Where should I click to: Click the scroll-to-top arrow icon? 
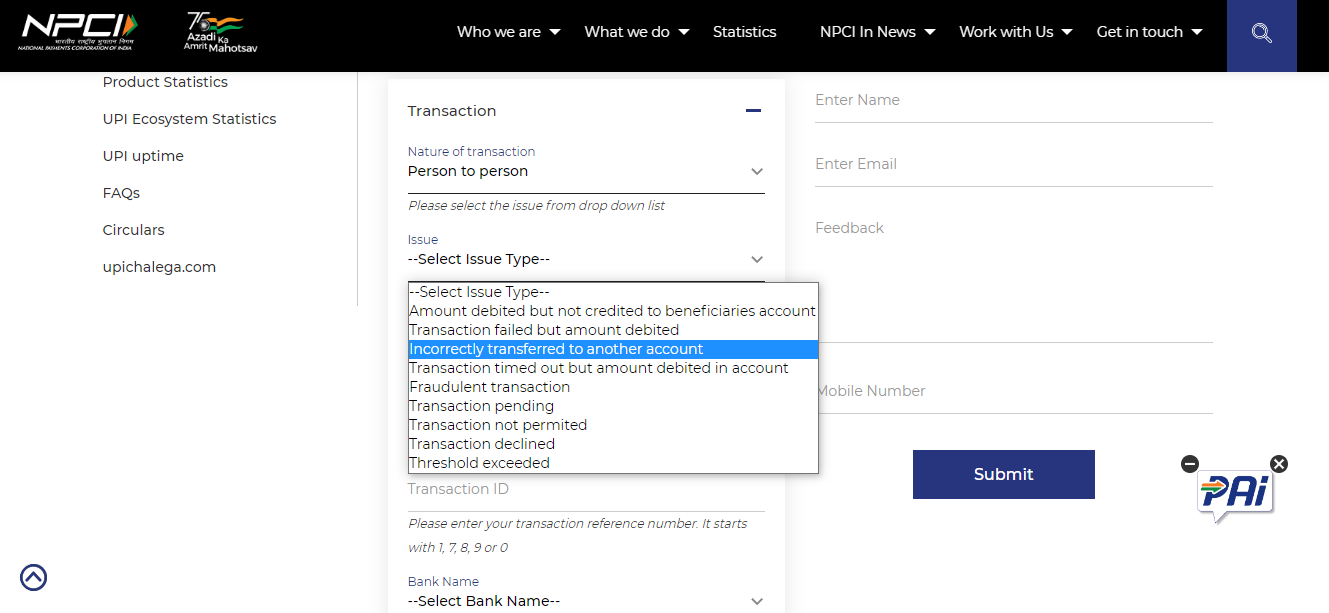pos(33,577)
